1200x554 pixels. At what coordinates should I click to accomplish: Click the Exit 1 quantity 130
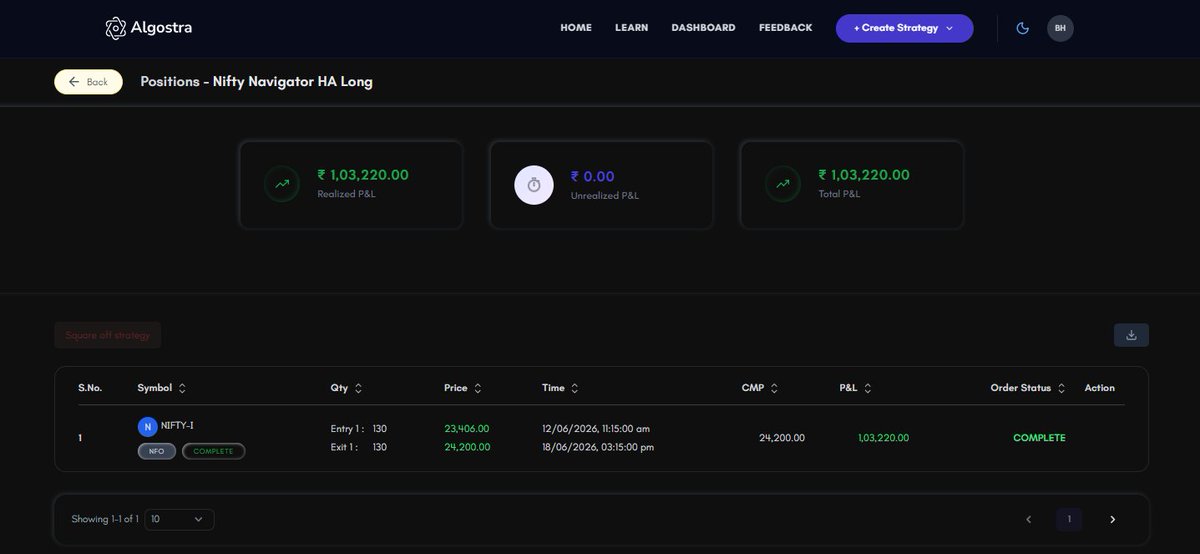(380, 447)
